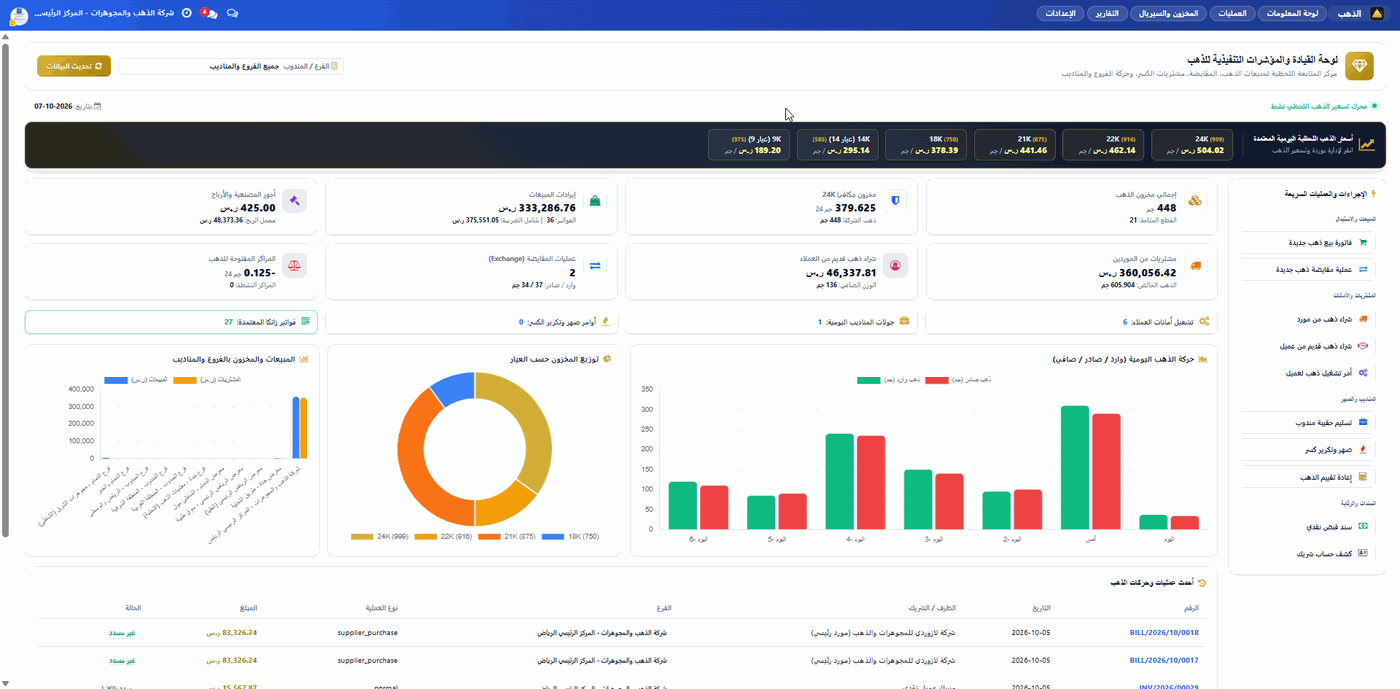
Task: Click the exchange arrows icon on Exchange card
Action: [x=595, y=265]
